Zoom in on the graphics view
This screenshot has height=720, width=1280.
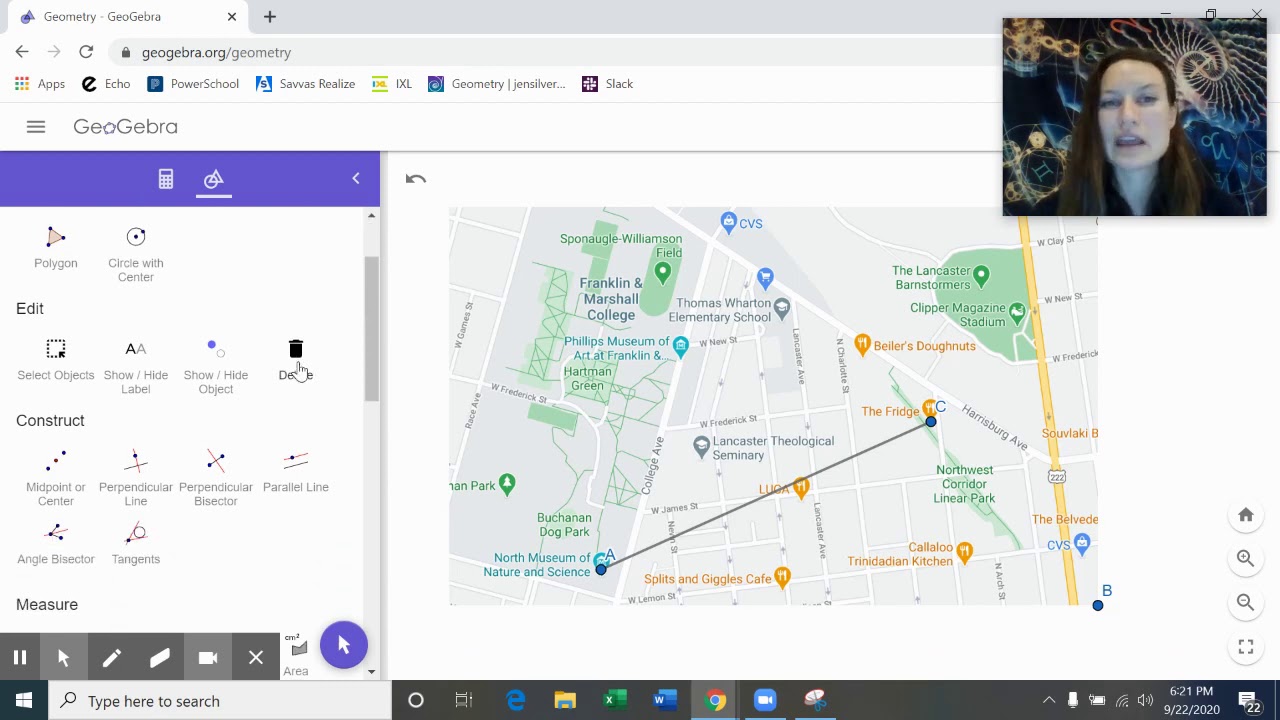pos(1246,559)
